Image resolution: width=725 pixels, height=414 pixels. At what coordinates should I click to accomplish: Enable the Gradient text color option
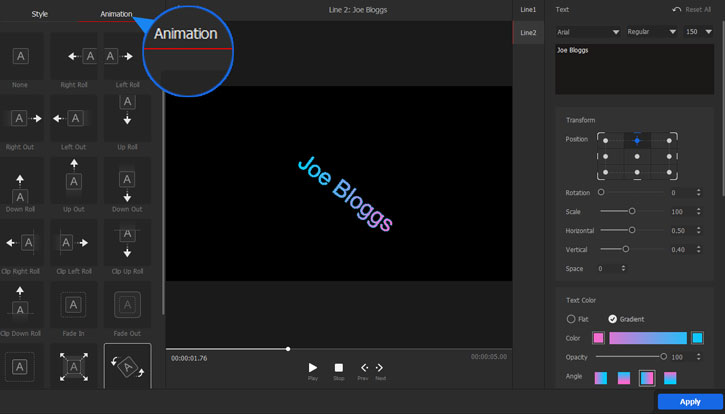pos(613,319)
